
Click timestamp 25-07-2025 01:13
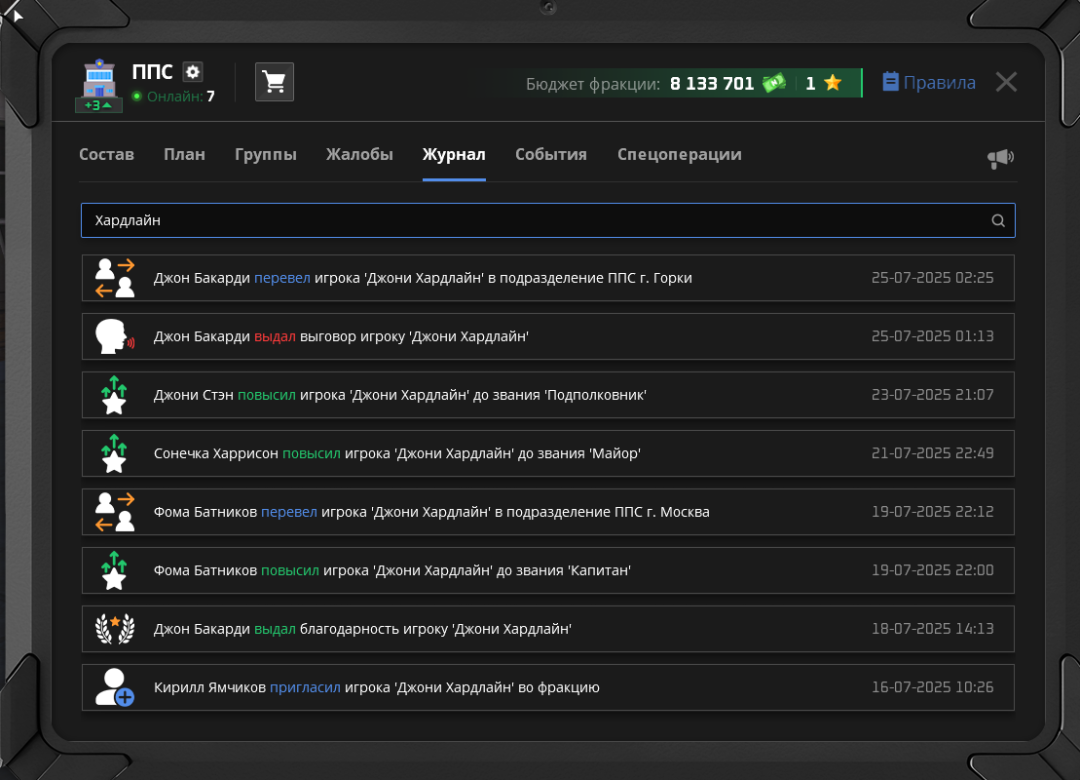click(933, 336)
